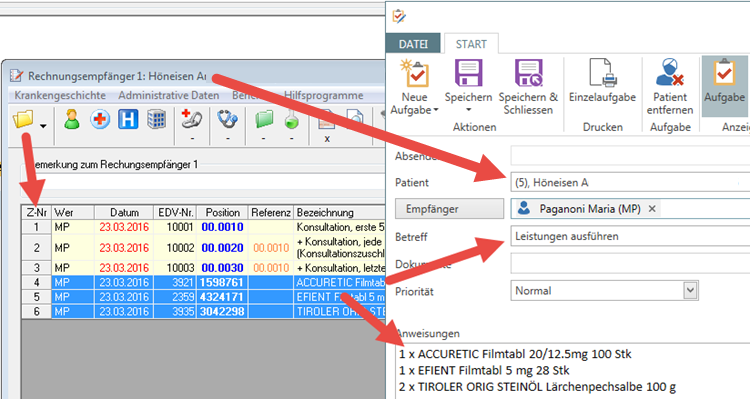The width and height of the screenshot is (750, 399).
Task: Click into the Absender field
Action: tap(630, 155)
